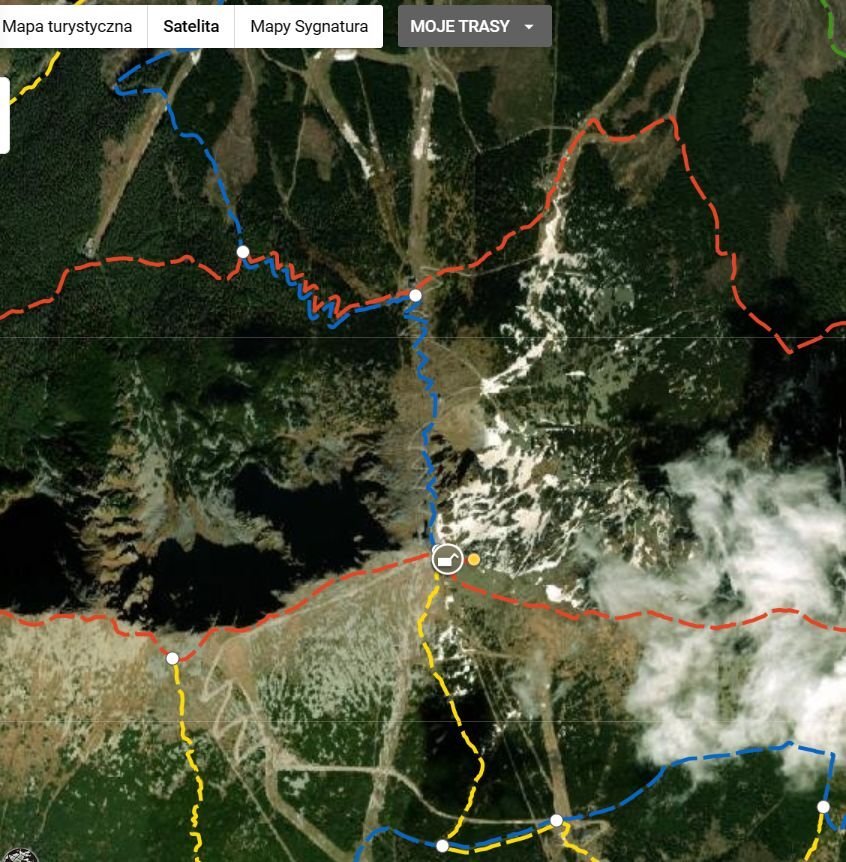Image resolution: width=846 pixels, height=862 pixels.
Task: Click the waypoint where lakeside red trail meets yellow
Action: pyautogui.click(x=173, y=658)
